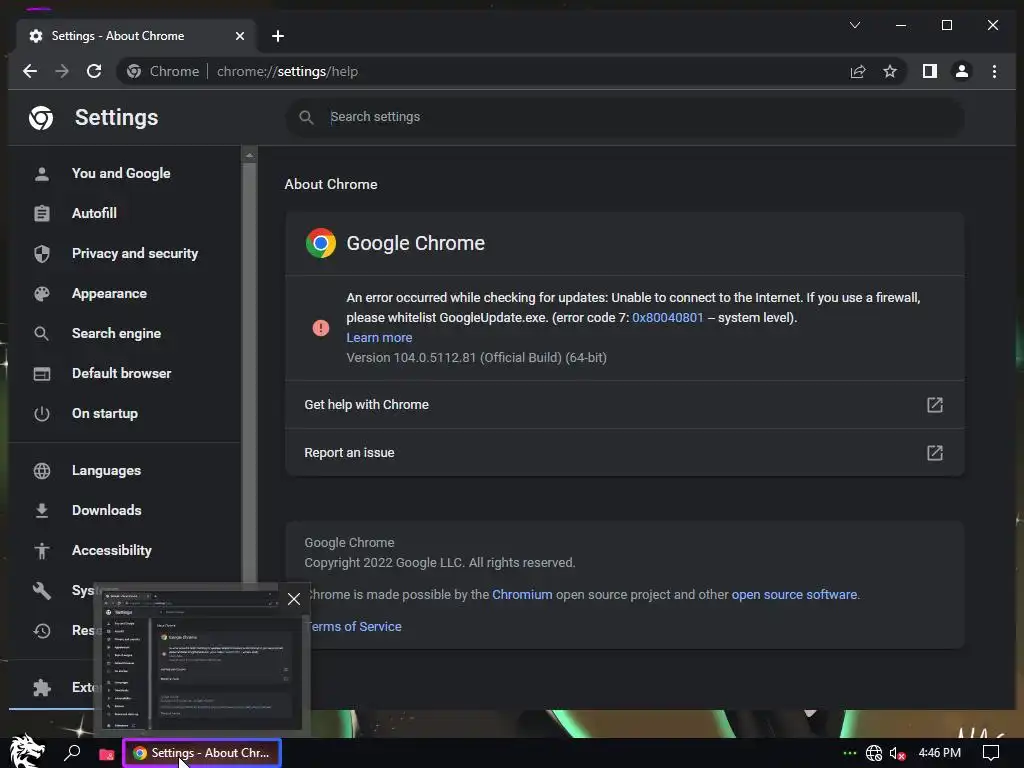The width and height of the screenshot is (1024, 768).
Task: Open the tab search chevron in title bar
Action: pyautogui.click(x=855, y=25)
